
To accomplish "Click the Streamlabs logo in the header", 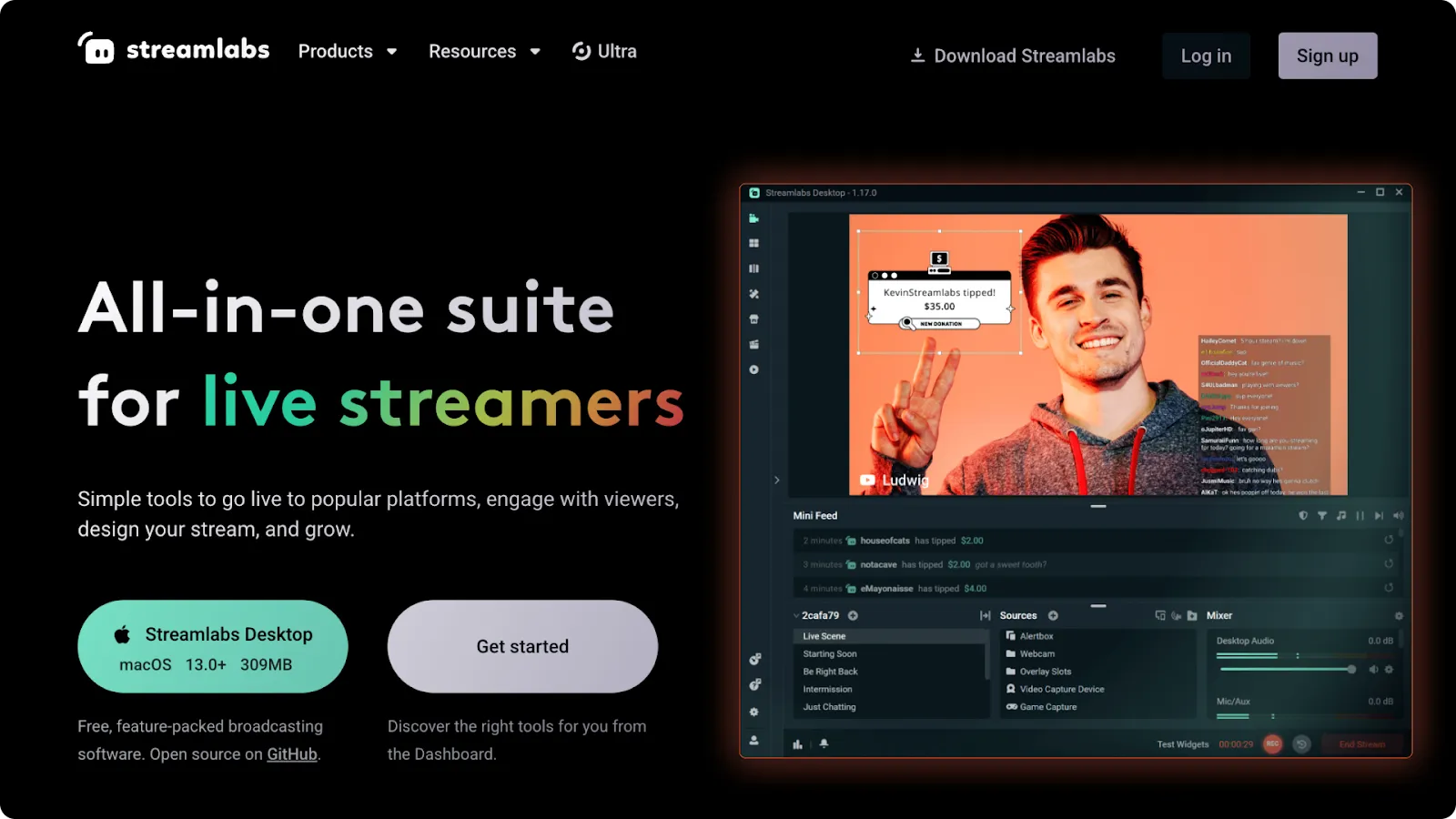I will (x=174, y=49).
